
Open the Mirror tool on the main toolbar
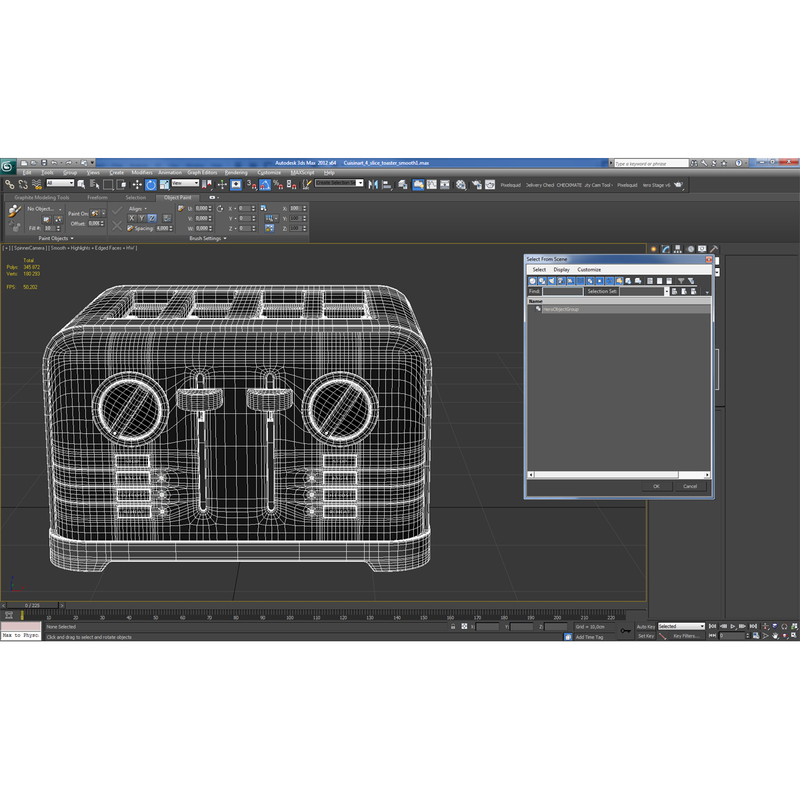point(372,184)
